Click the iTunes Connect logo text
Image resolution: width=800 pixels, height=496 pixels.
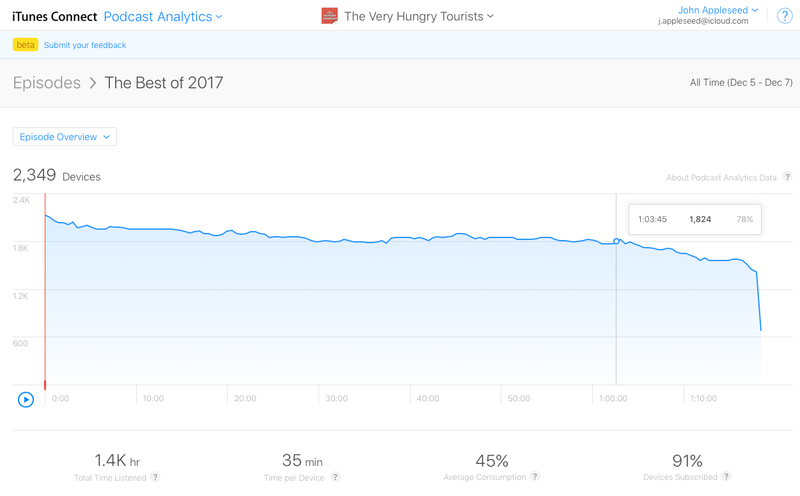[54, 17]
